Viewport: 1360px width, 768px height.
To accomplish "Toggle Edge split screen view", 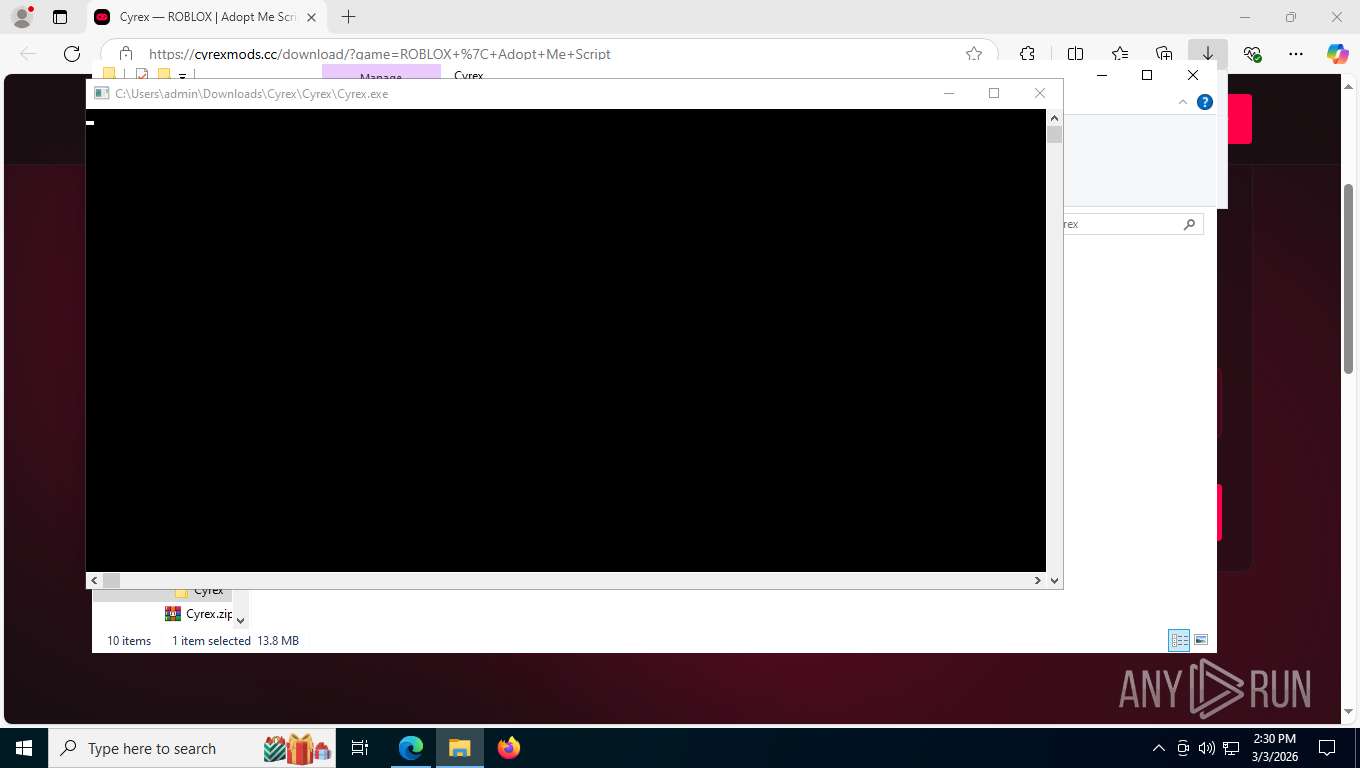I will click(x=1076, y=54).
